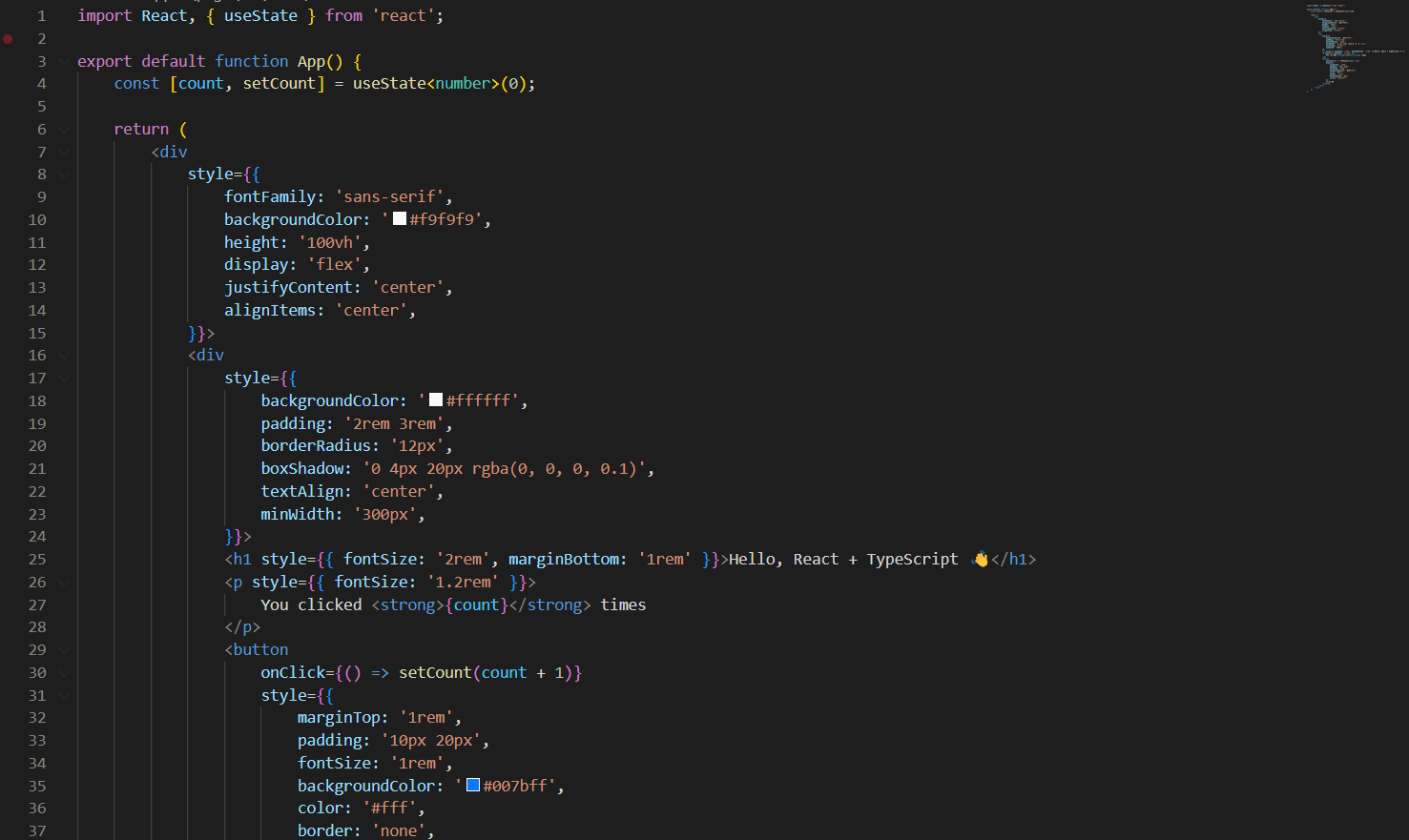1409x840 pixels.
Task: Click line number 1 in the gutter
Action: pos(41,16)
